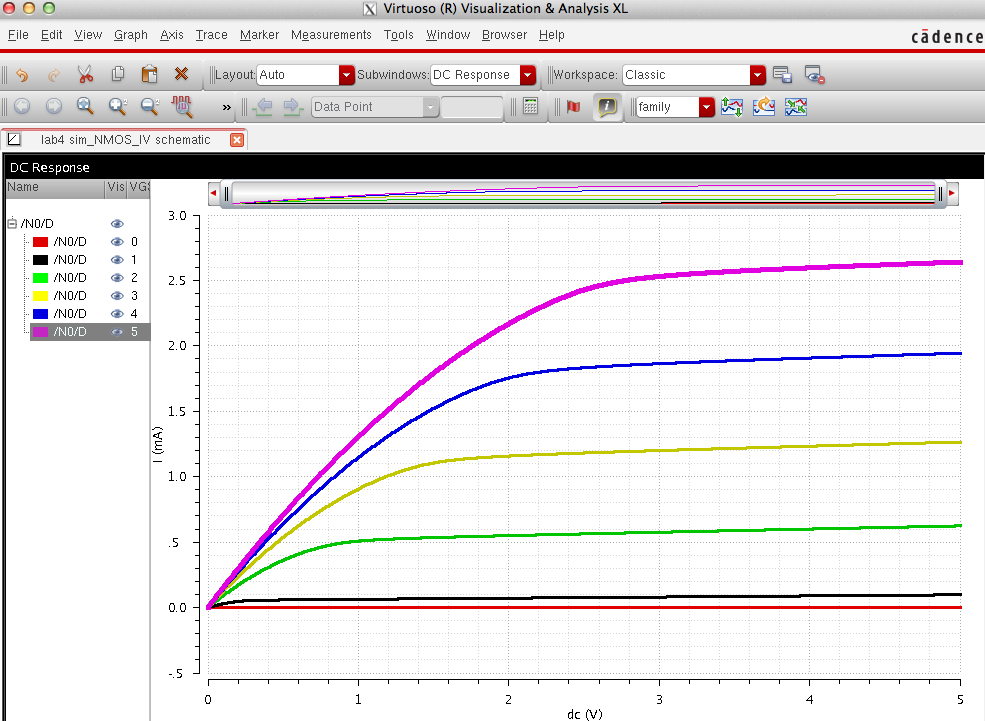The width and height of the screenshot is (985, 721).
Task: Click the yellow color swatch for VGS 3
Action: click(x=41, y=296)
